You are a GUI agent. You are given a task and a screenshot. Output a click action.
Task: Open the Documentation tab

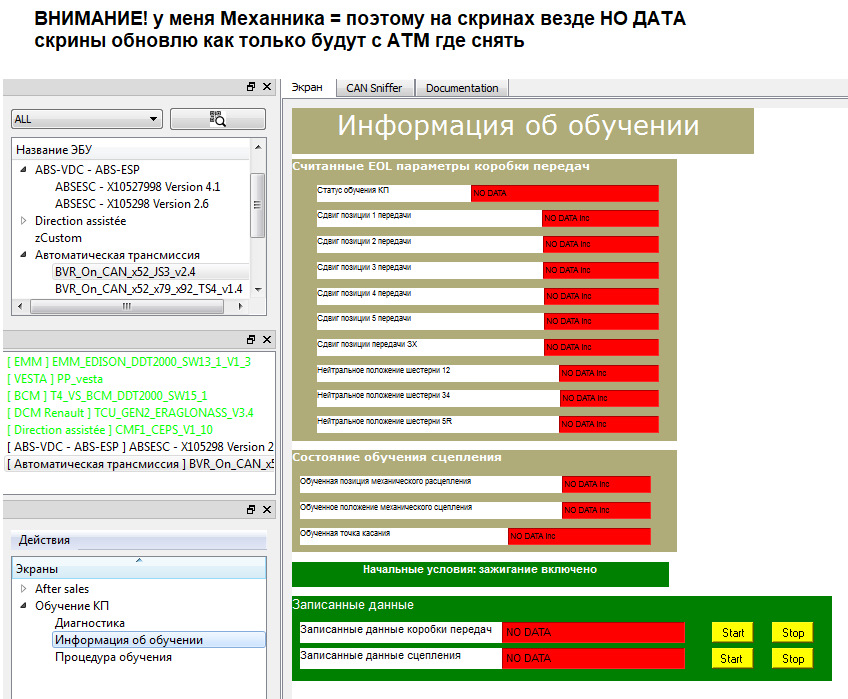click(461, 88)
